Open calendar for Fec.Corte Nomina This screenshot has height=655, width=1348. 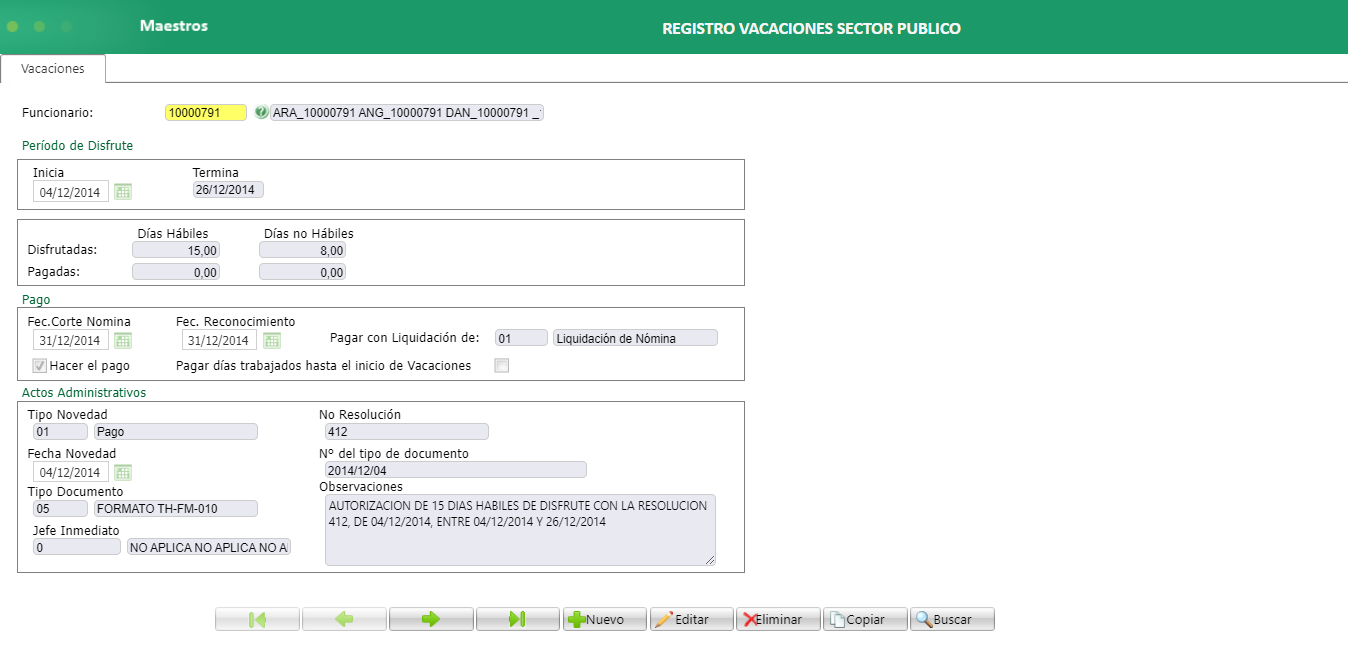point(123,340)
